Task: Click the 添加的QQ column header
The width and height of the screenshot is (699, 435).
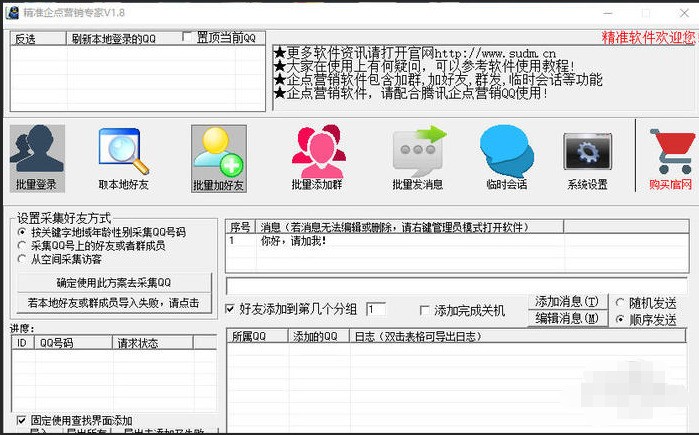Action: 318,336
